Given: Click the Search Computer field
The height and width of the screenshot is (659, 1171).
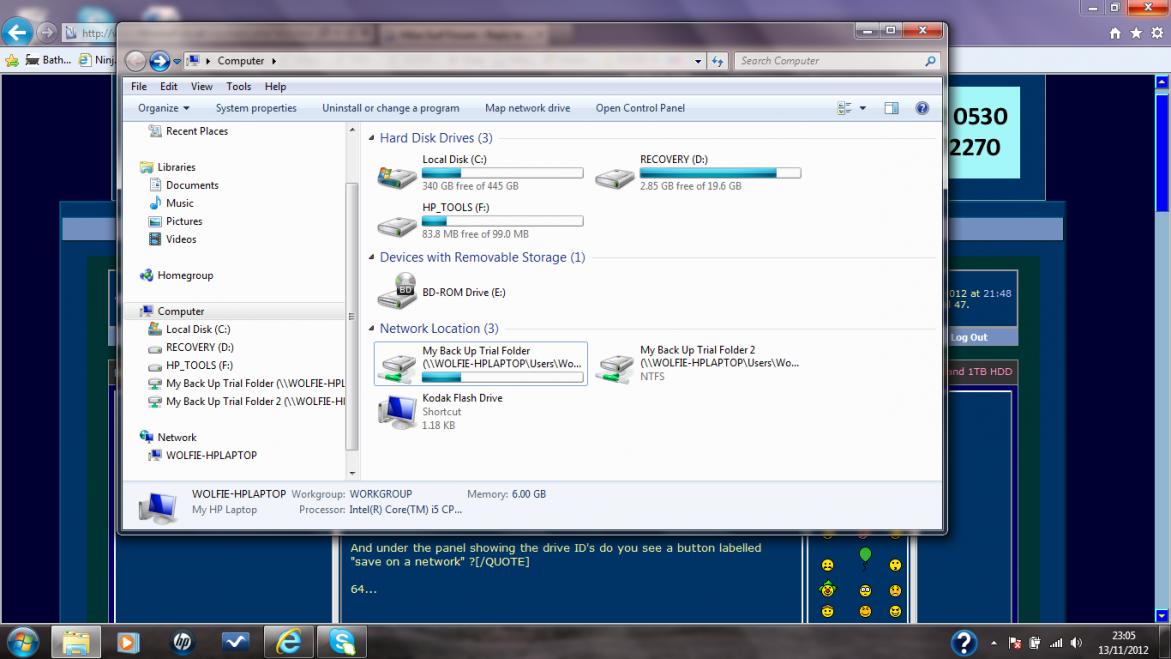Looking at the screenshot, I should 828,61.
